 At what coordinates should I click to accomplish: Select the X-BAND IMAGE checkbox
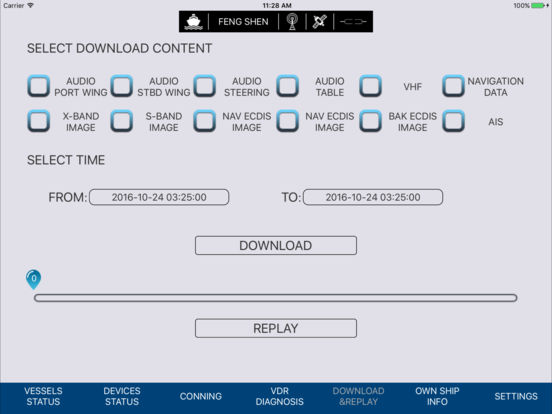click(39, 121)
